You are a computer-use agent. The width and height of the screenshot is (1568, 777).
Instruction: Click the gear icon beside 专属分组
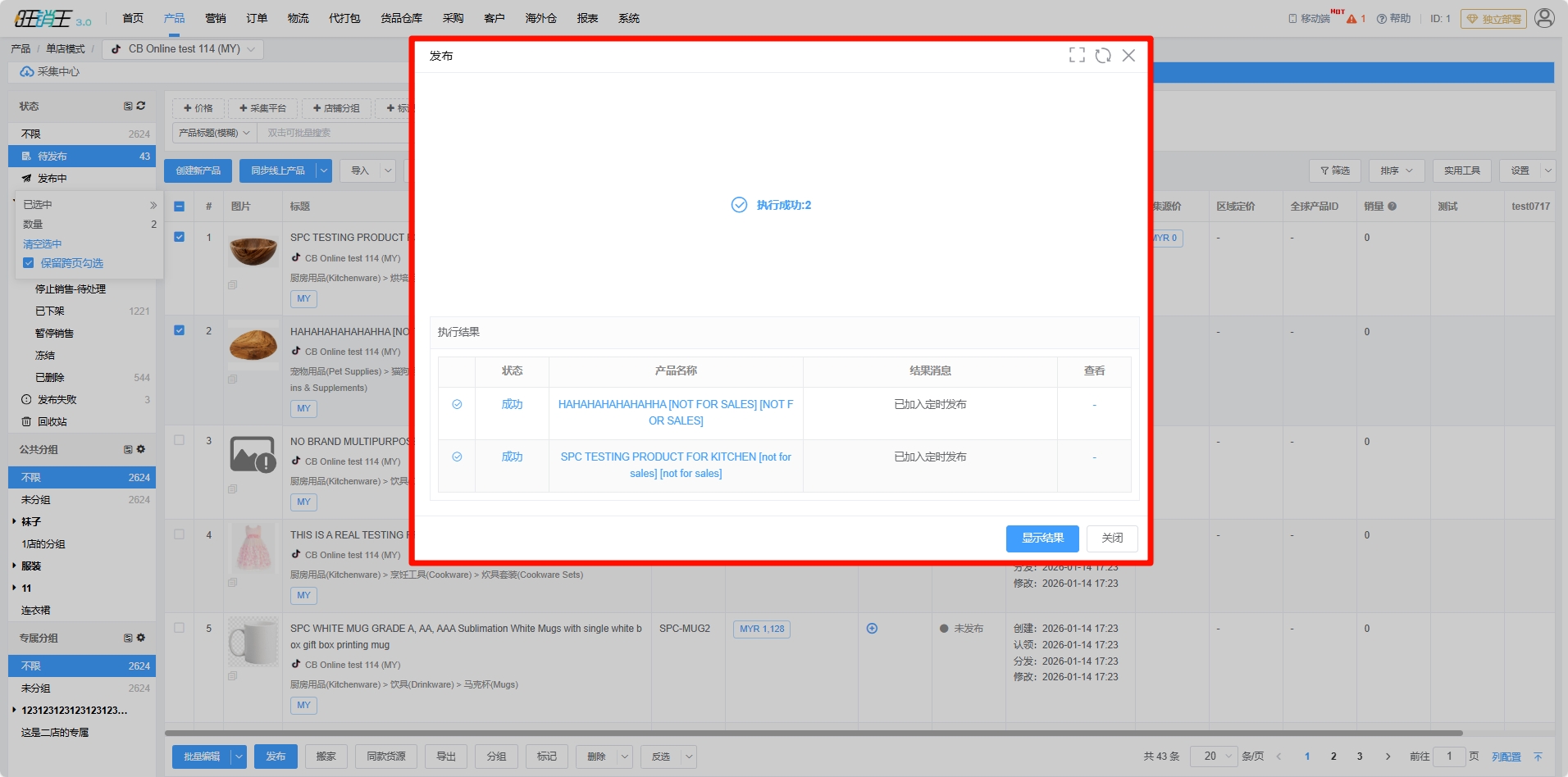coord(141,638)
